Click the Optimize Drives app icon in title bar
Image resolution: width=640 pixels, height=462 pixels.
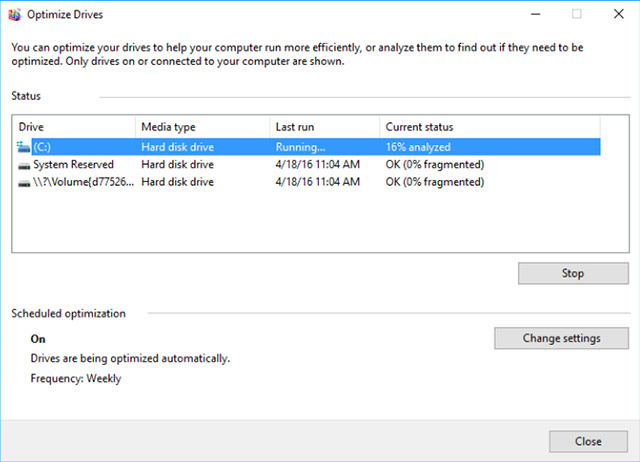pyautogui.click(x=14, y=14)
